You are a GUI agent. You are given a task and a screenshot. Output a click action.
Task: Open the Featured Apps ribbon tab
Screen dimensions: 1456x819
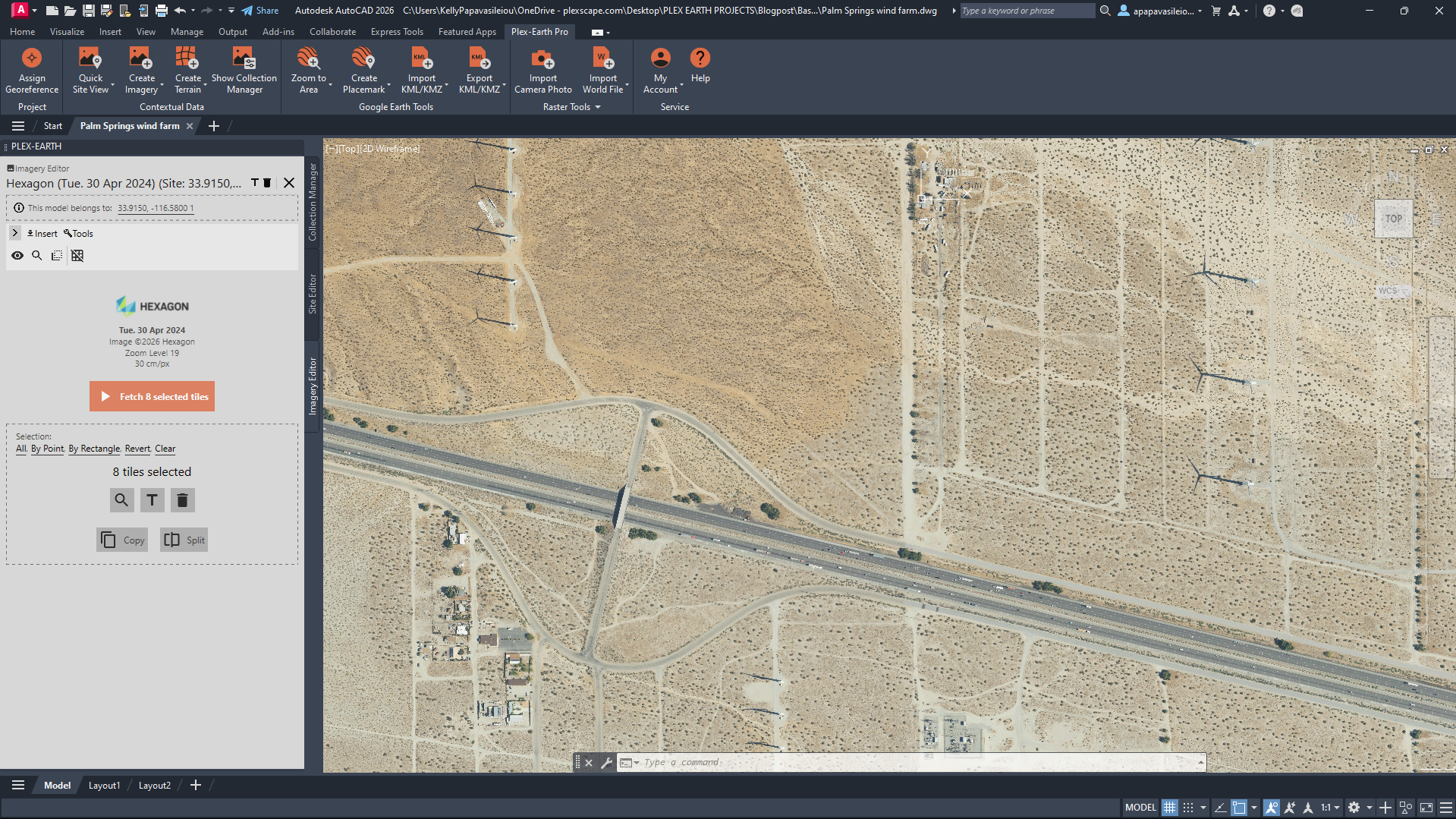click(x=467, y=32)
